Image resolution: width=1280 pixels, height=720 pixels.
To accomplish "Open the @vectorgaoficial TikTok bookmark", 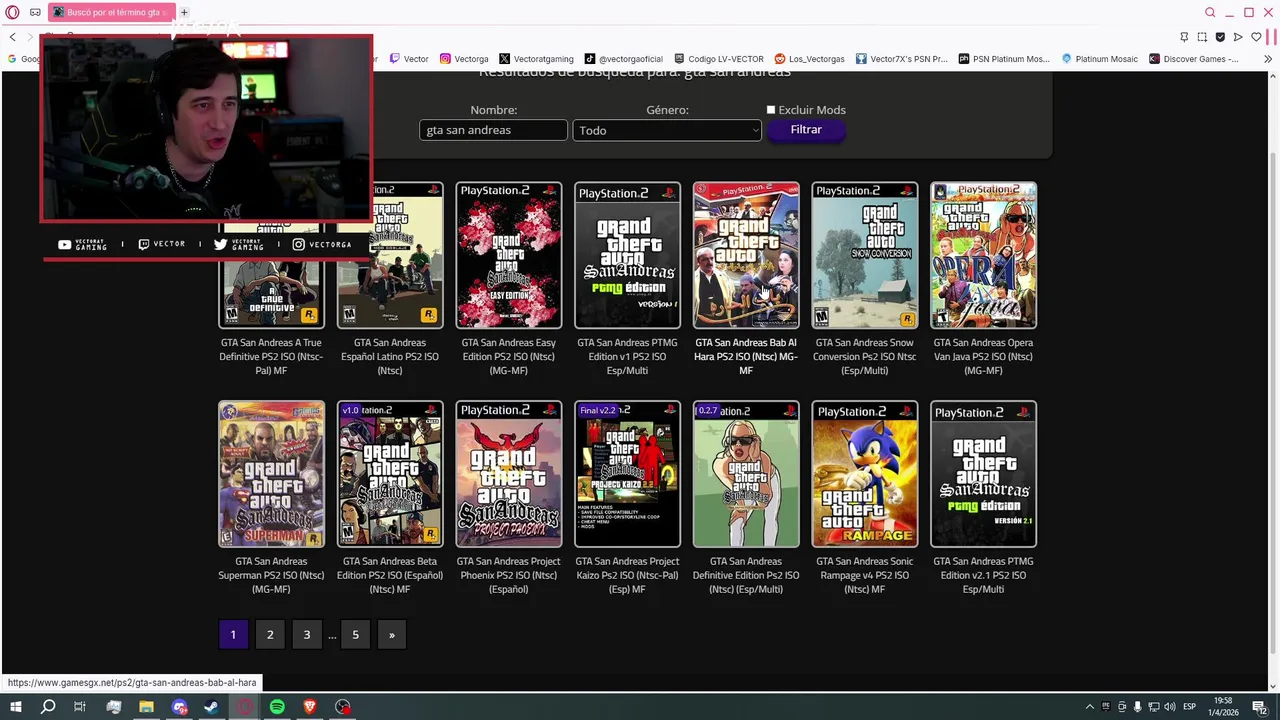I will [x=624, y=59].
